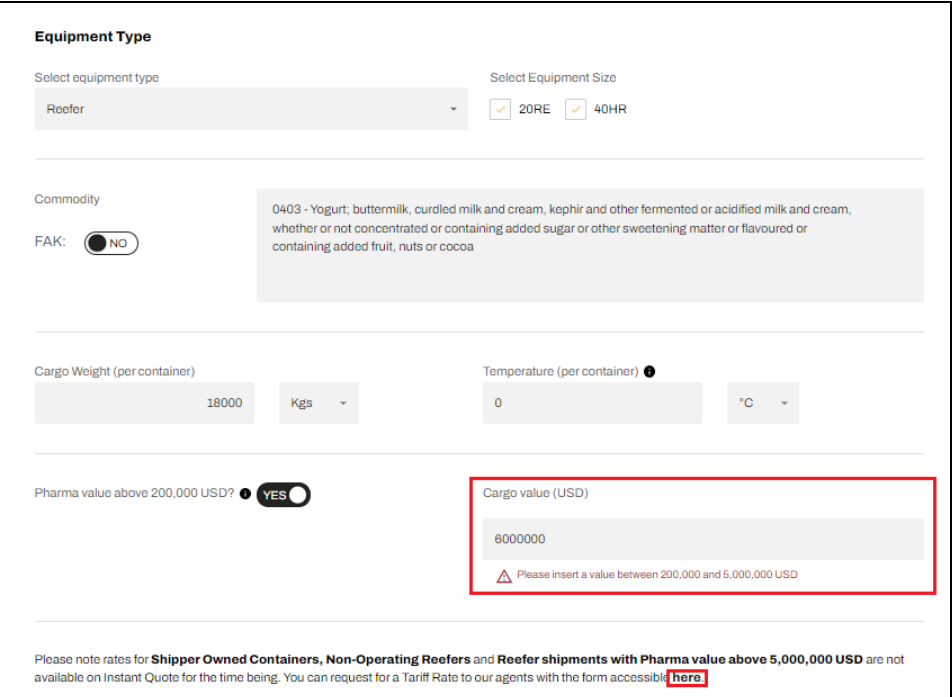Uncheck the 40HR equipment size checkbox
Viewport: 952px width, 697px height.
(x=576, y=109)
